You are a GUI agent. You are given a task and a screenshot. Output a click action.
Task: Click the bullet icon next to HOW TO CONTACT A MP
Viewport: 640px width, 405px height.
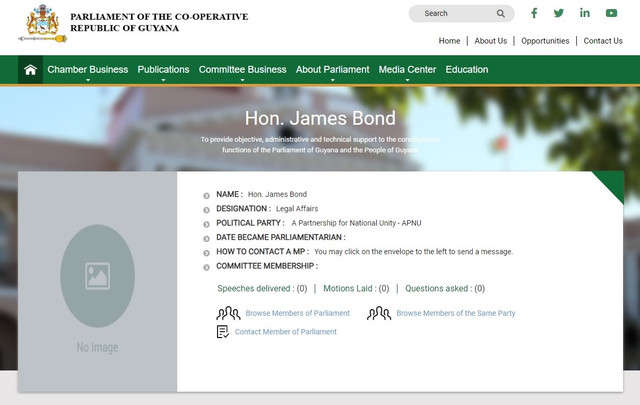(x=207, y=253)
